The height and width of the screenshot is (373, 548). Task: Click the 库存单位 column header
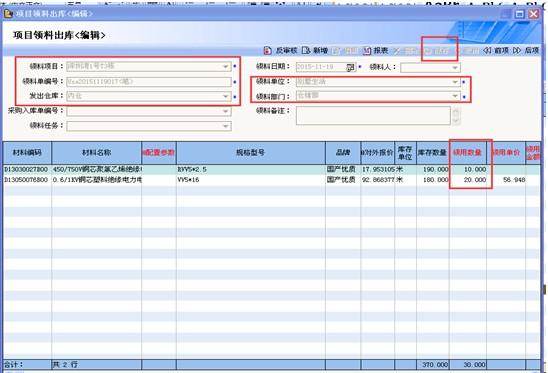[405, 153]
